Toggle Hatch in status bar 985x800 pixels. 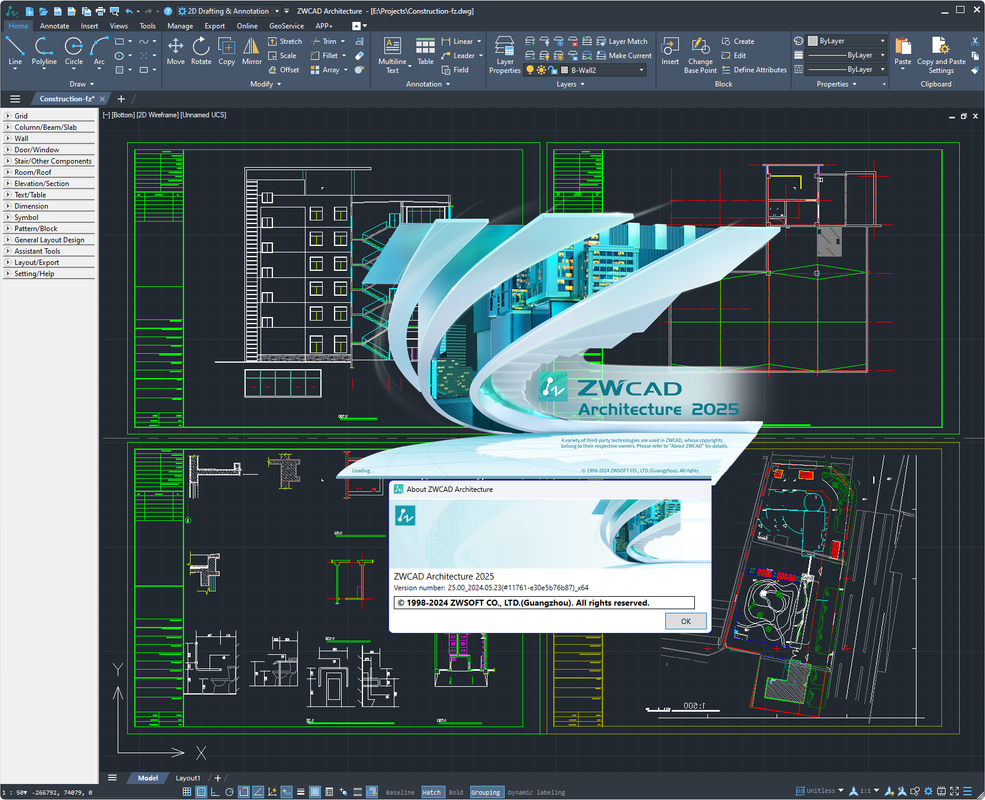[x=432, y=792]
